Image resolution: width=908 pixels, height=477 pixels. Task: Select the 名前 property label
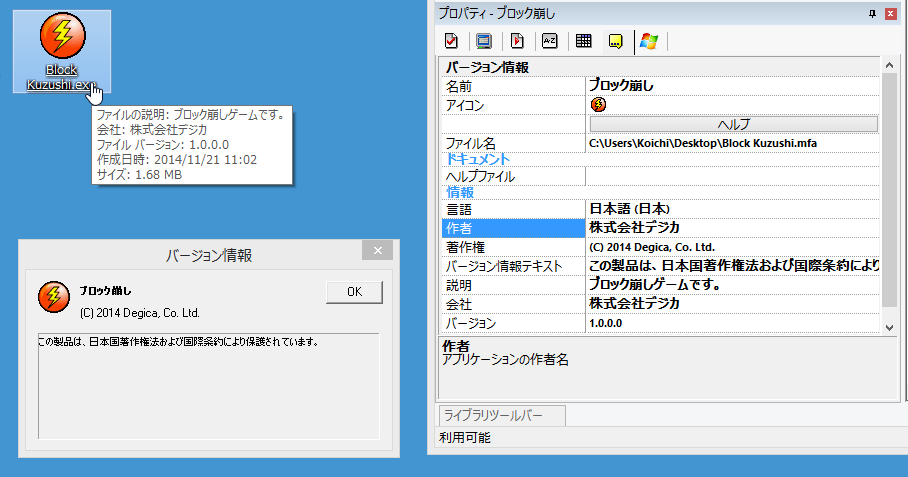click(459, 86)
